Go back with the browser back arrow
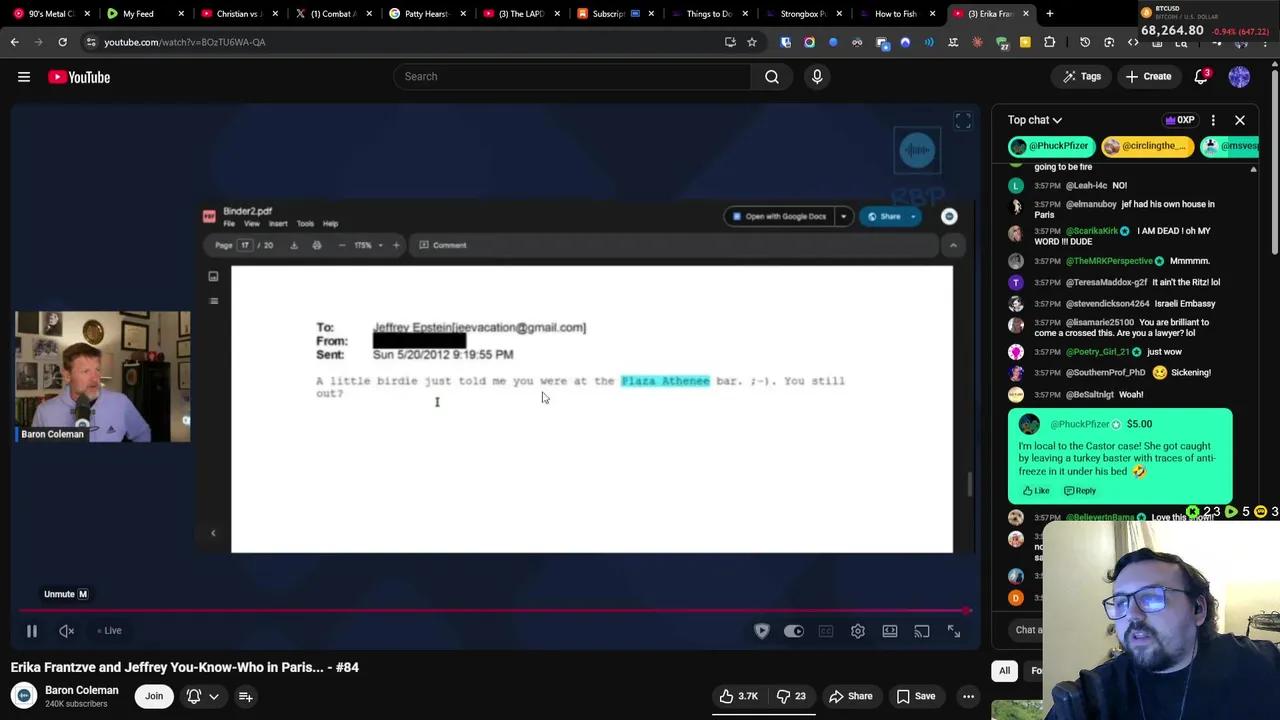1280x720 pixels. click(14, 42)
